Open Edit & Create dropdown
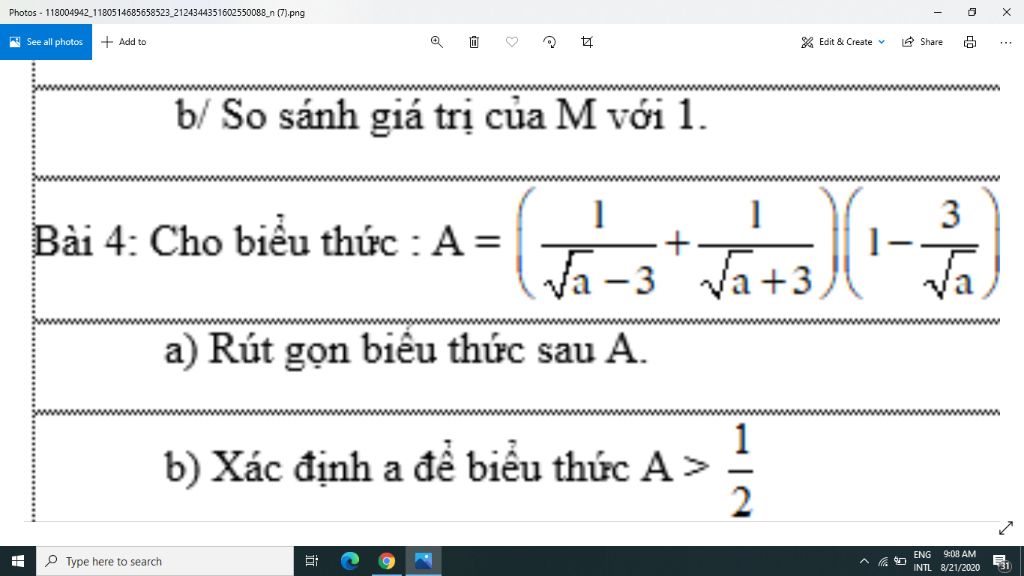This screenshot has height=576, width=1024. pos(842,42)
